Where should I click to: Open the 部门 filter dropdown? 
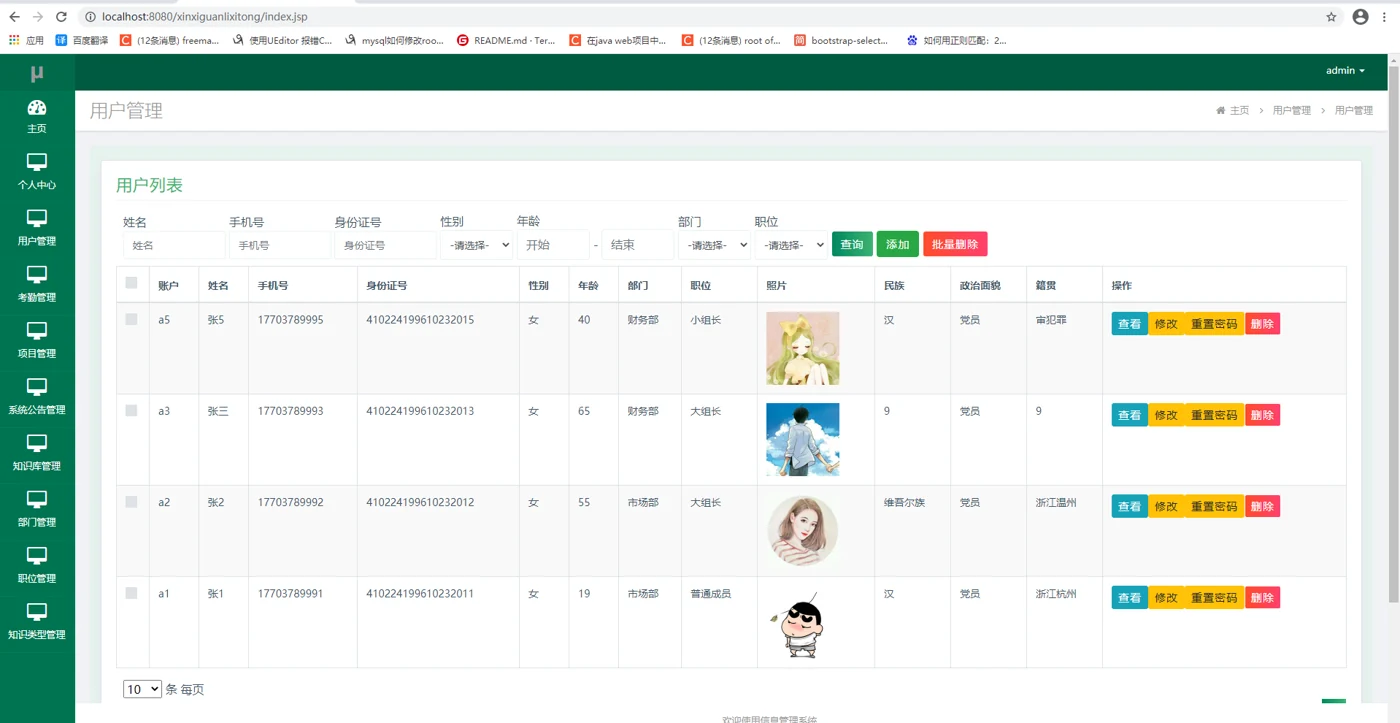coord(714,245)
